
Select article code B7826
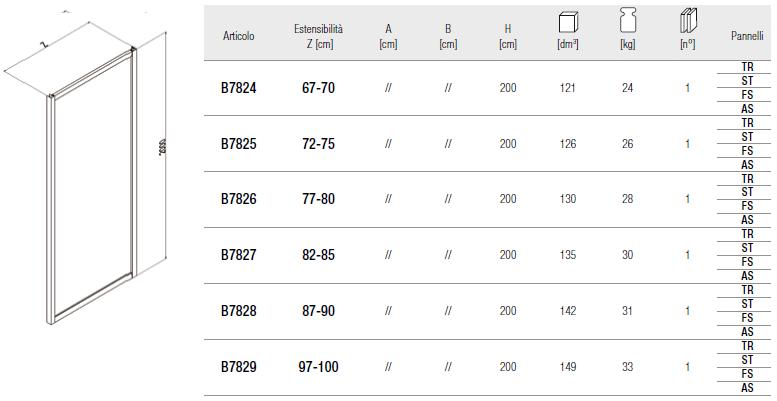pos(238,199)
